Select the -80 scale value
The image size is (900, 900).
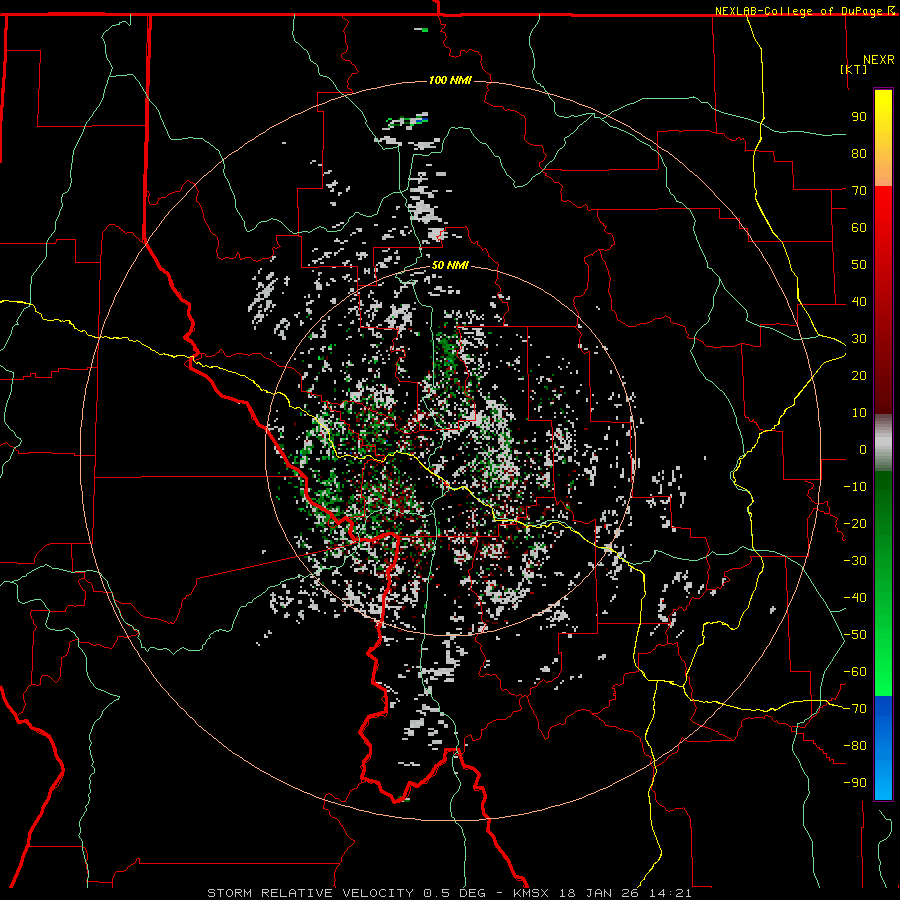(x=855, y=746)
